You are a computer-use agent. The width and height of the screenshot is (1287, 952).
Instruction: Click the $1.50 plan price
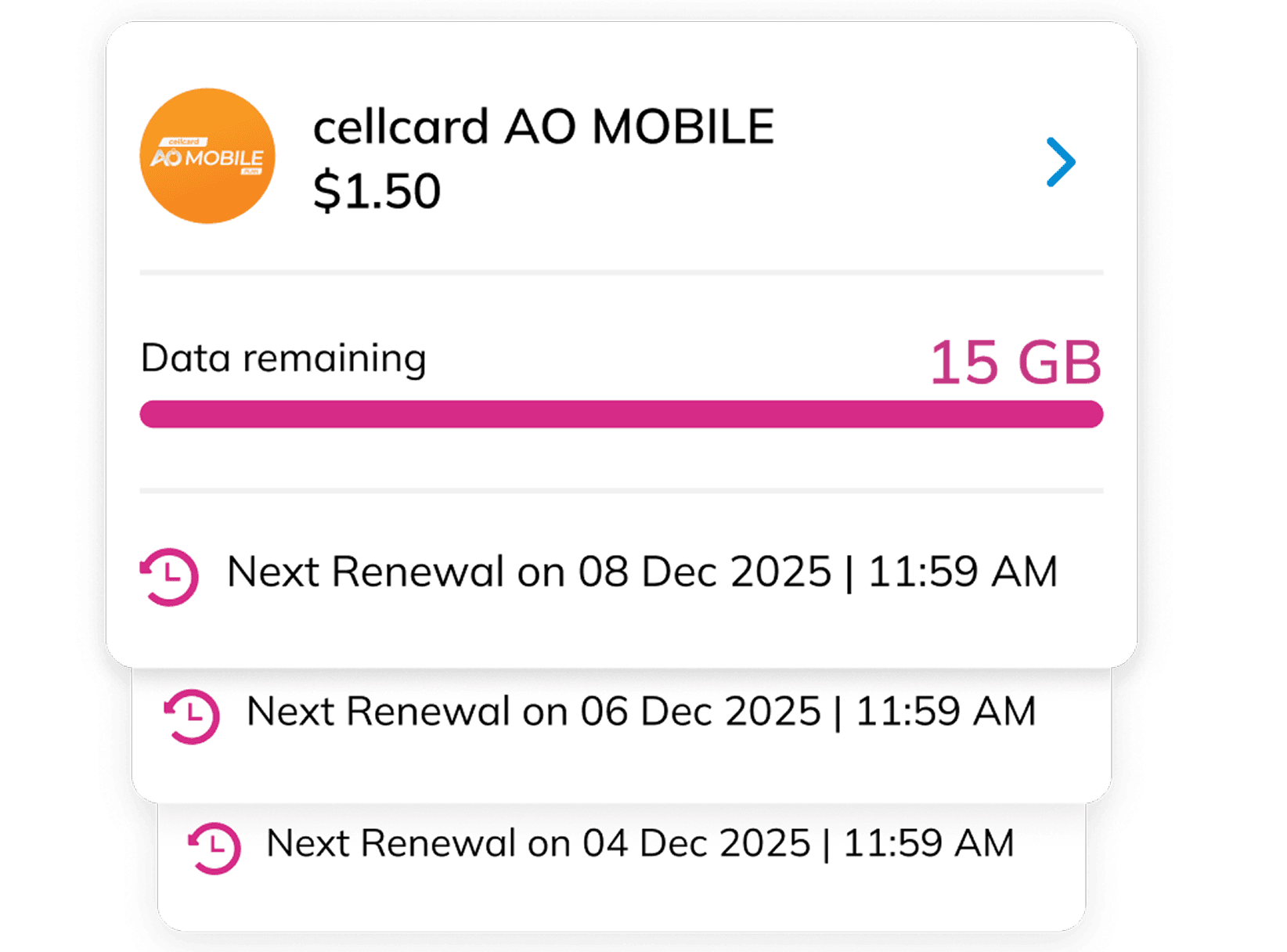tap(377, 191)
